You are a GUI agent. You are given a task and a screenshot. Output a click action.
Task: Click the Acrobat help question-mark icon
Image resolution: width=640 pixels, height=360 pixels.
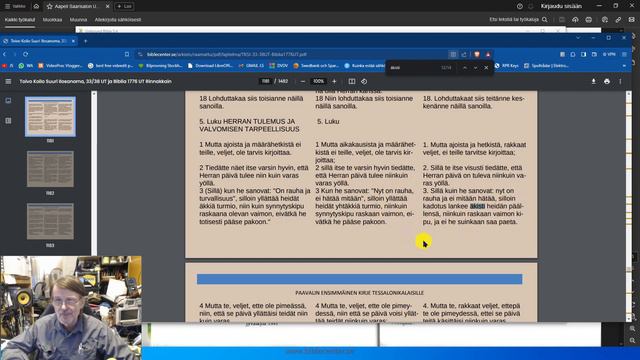[x=520, y=6]
